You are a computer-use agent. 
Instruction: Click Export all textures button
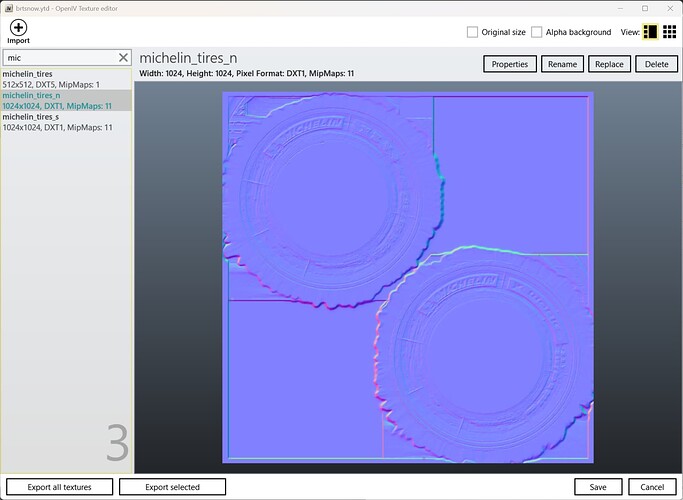click(x=61, y=487)
